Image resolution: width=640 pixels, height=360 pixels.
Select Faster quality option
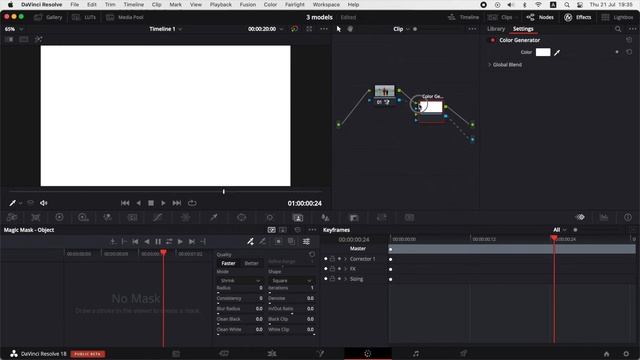(x=228, y=263)
